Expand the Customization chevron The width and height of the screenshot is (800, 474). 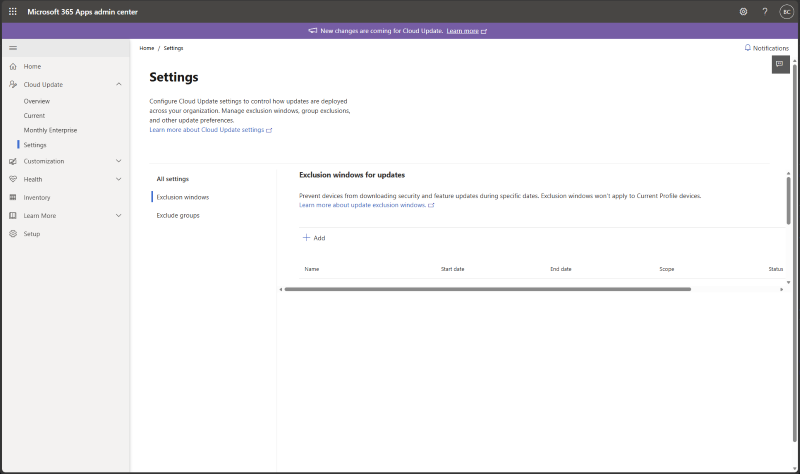(x=119, y=161)
